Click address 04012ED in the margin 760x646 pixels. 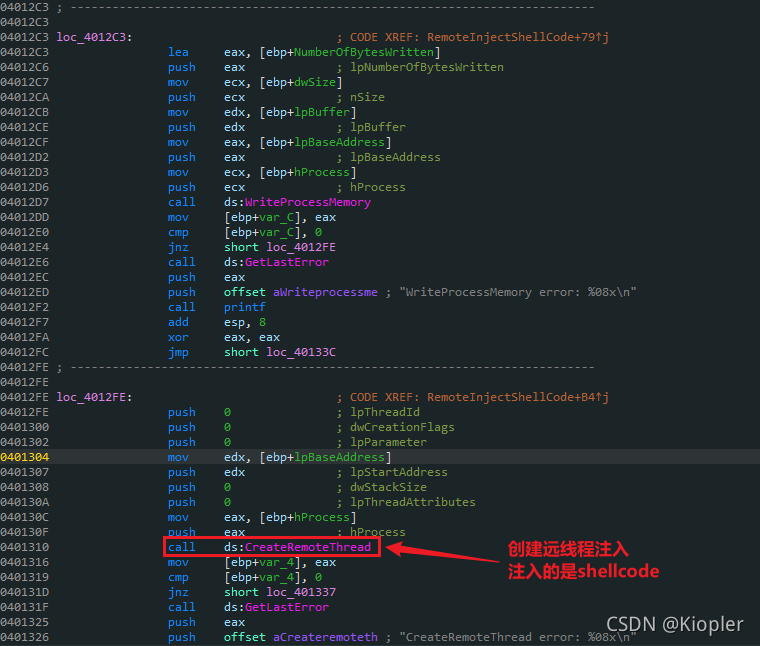[x=25, y=292]
